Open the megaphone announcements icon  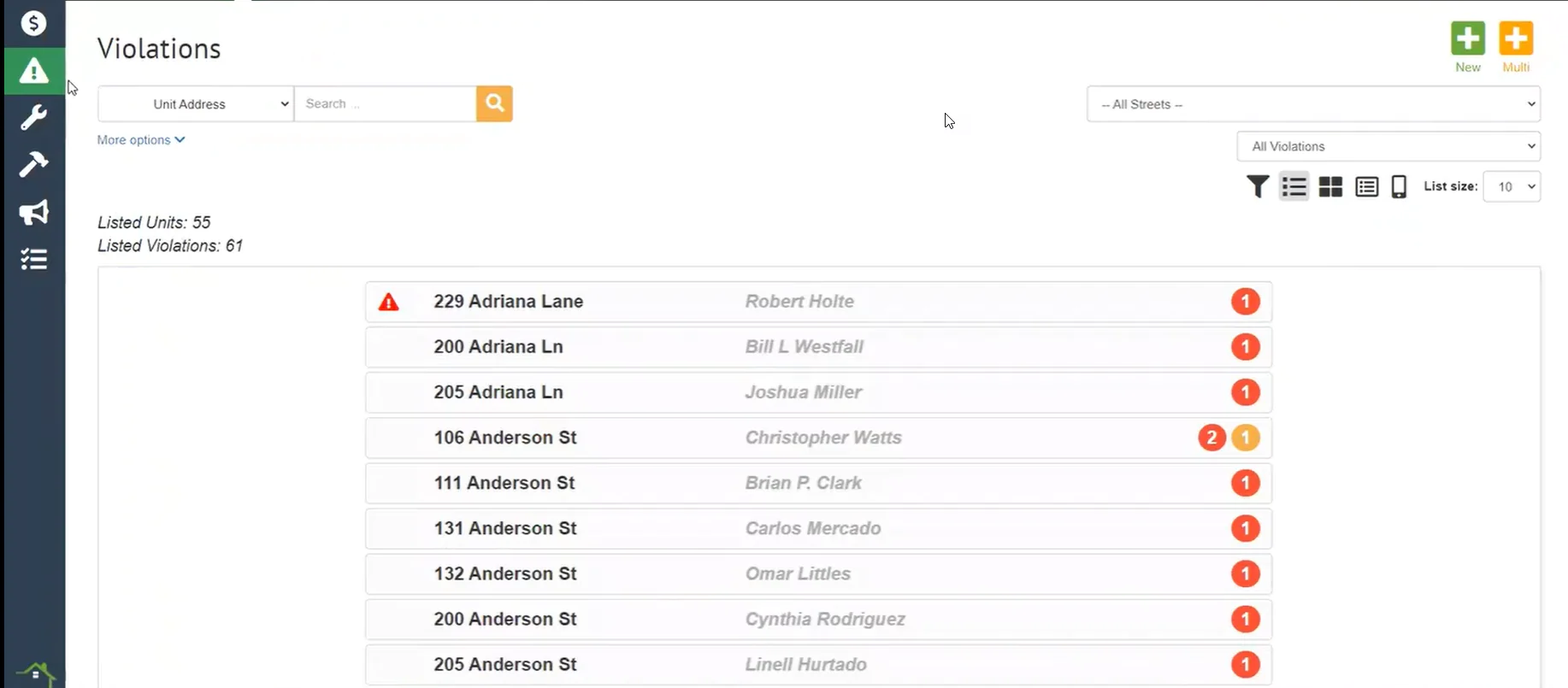pyautogui.click(x=33, y=212)
